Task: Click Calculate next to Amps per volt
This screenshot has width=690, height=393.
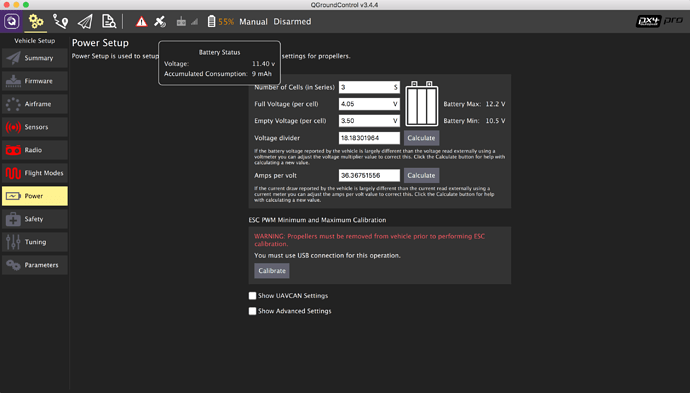Action: 421,175
